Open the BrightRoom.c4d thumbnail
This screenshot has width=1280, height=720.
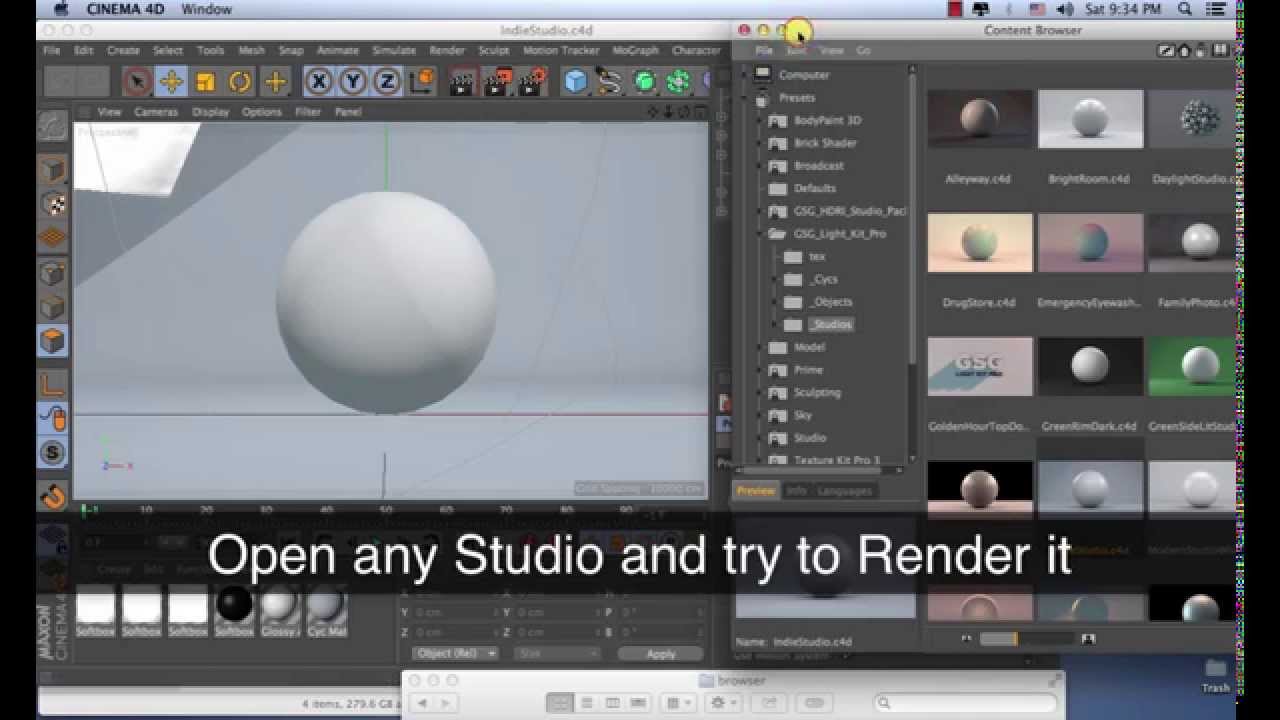[x=1090, y=119]
